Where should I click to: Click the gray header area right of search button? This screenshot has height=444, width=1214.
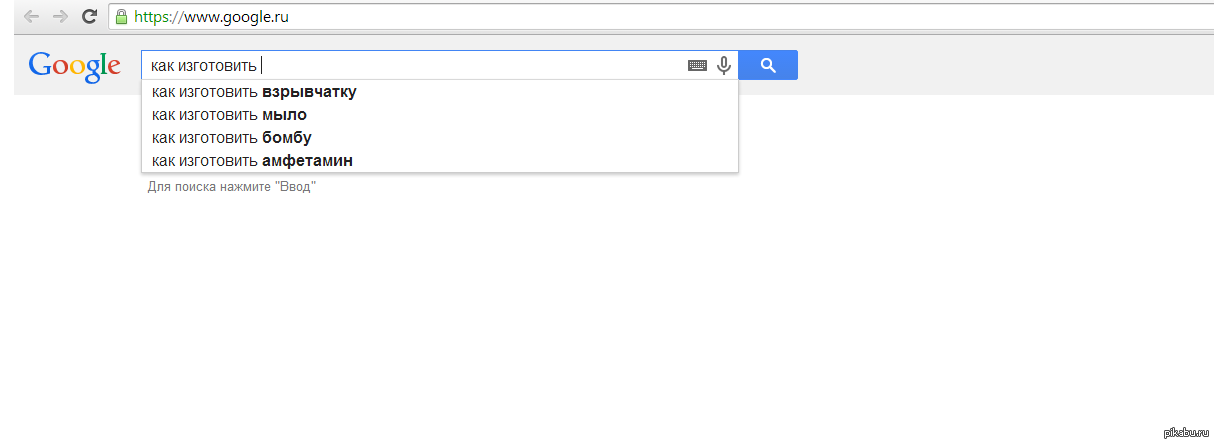[x=1000, y=66]
